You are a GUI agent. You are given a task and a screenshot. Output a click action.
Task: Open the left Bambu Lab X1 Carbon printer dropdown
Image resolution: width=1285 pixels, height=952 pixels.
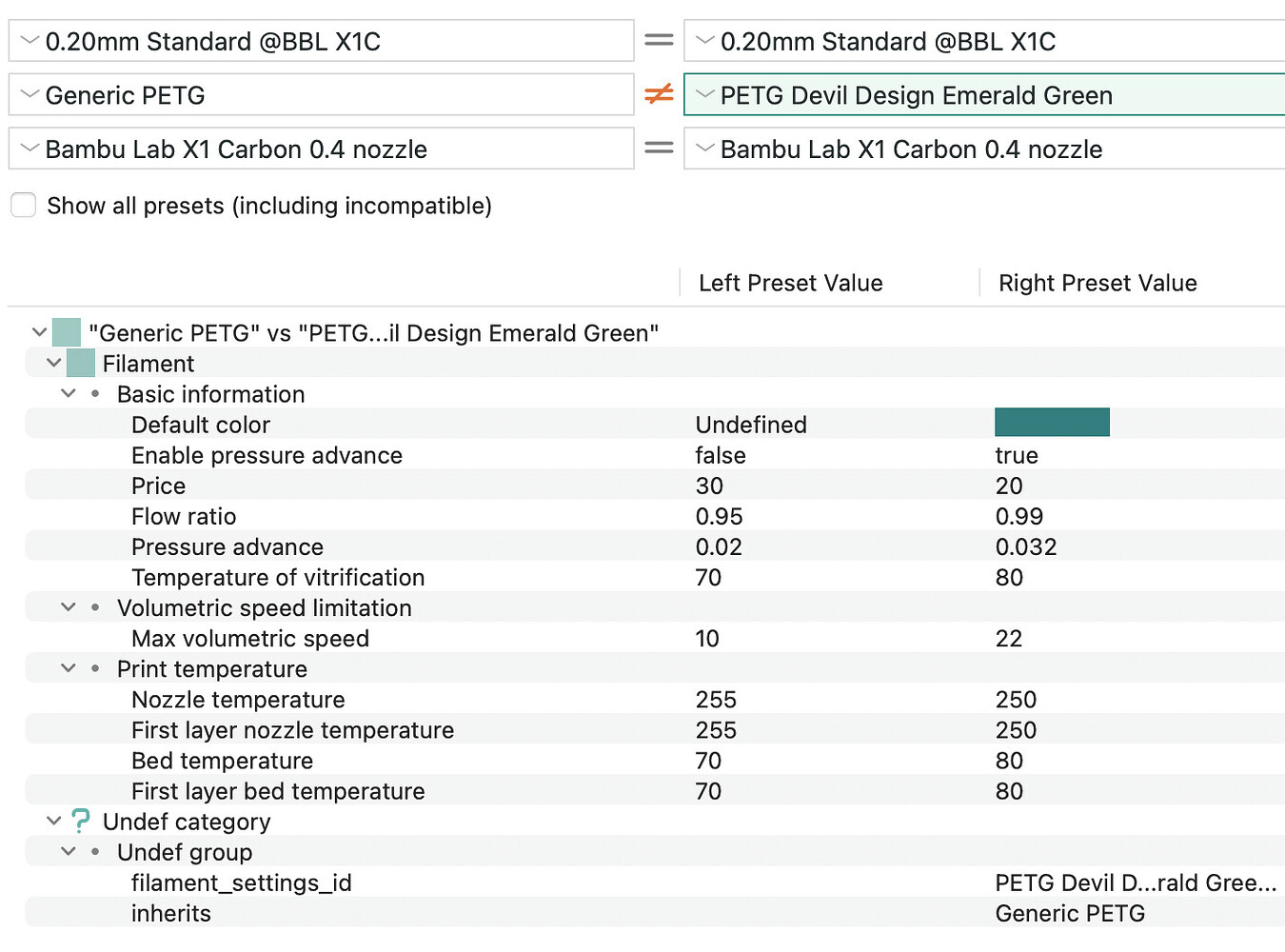(322, 149)
